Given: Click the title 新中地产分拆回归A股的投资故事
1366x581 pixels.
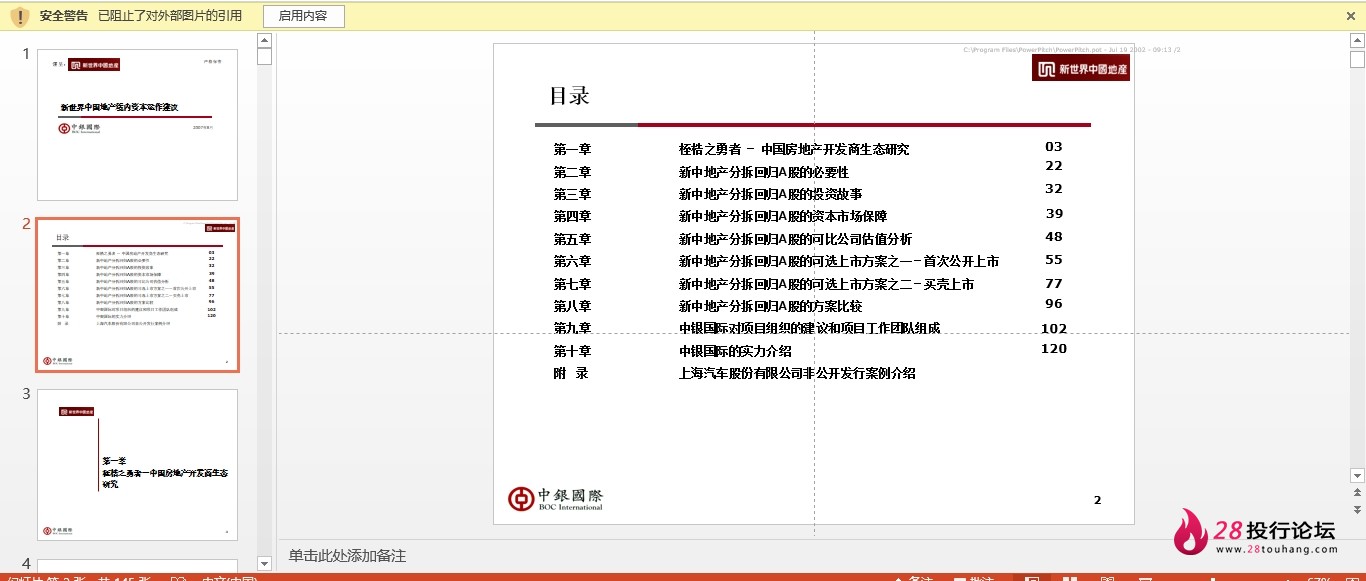Looking at the screenshot, I should point(771,194).
